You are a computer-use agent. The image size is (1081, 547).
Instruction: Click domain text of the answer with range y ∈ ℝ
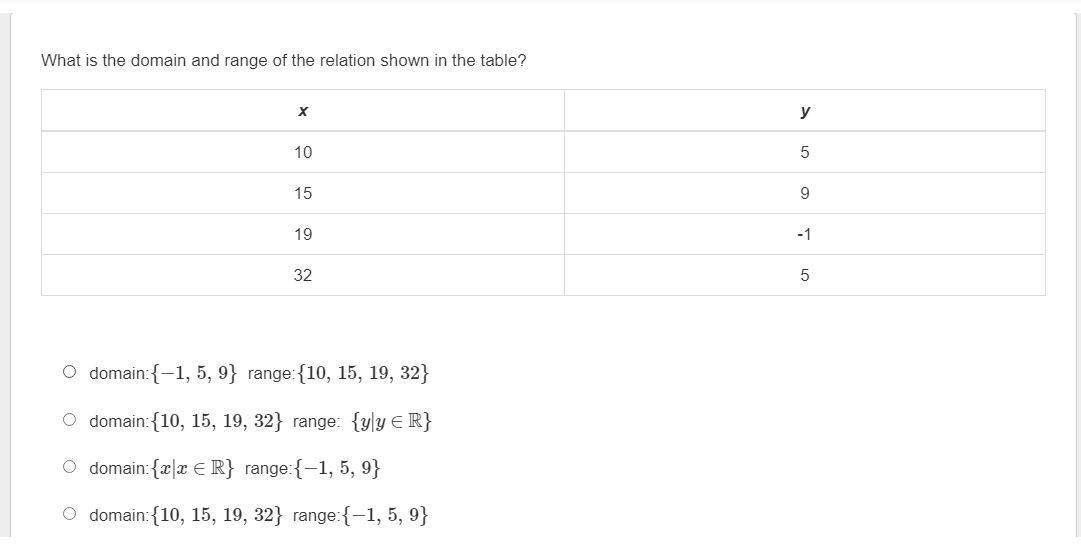(x=186, y=421)
